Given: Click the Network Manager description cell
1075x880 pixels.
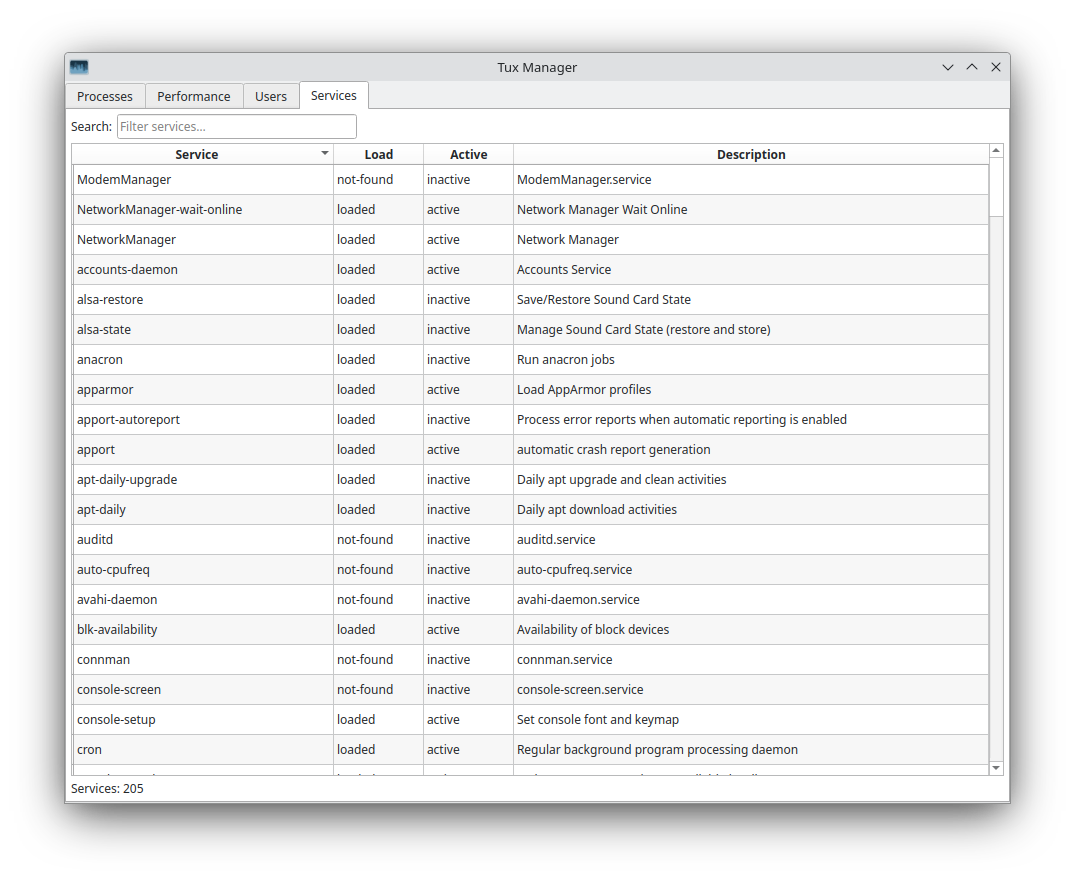Looking at the screenshot, I should tap(751, 240).
